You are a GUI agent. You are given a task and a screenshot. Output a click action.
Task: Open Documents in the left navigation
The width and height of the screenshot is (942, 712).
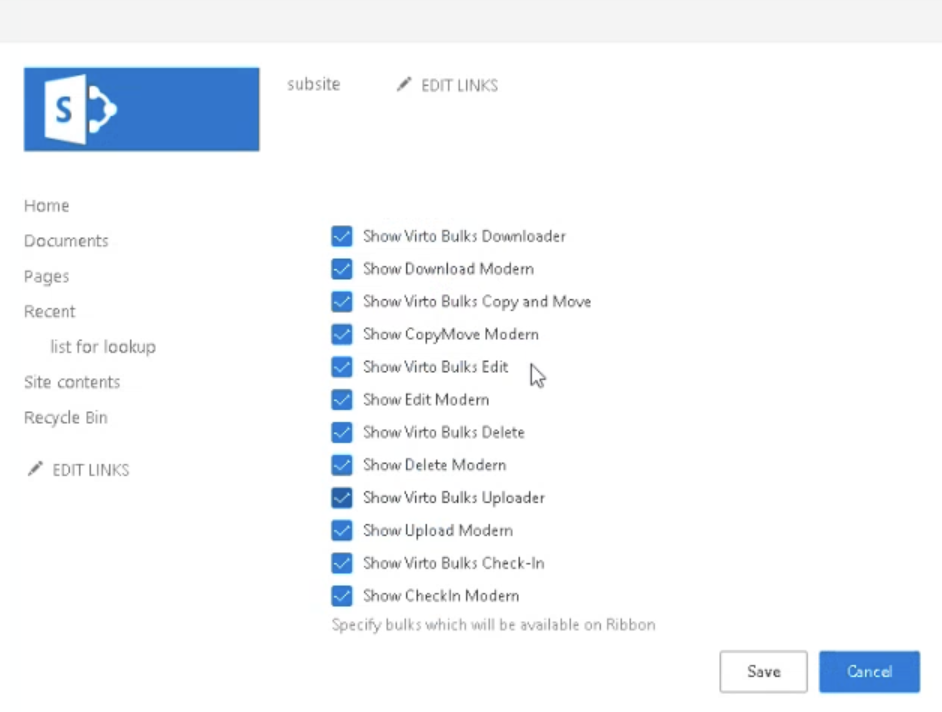[66, 241]
